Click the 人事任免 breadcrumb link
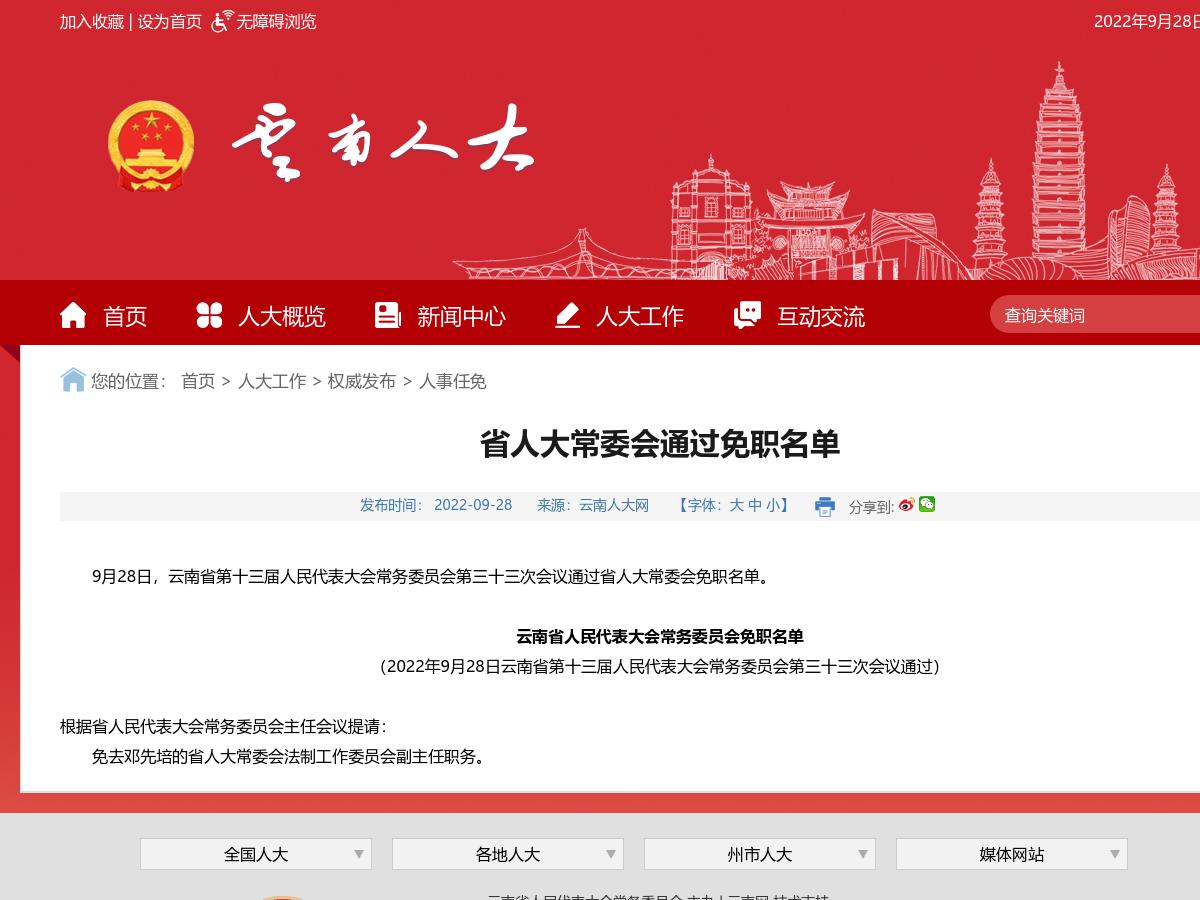This screenshot has height=900, width=1200. [x=453, y=381]
